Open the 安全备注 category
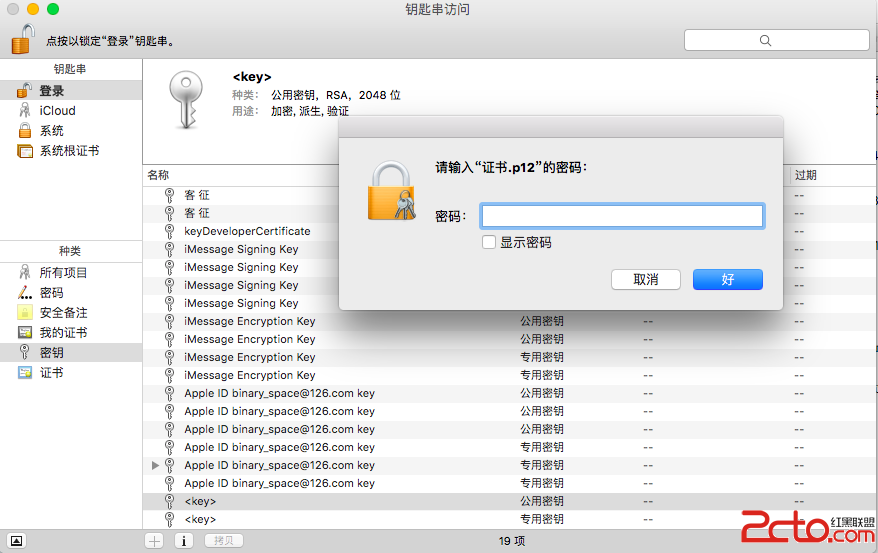 pos(71,312)
